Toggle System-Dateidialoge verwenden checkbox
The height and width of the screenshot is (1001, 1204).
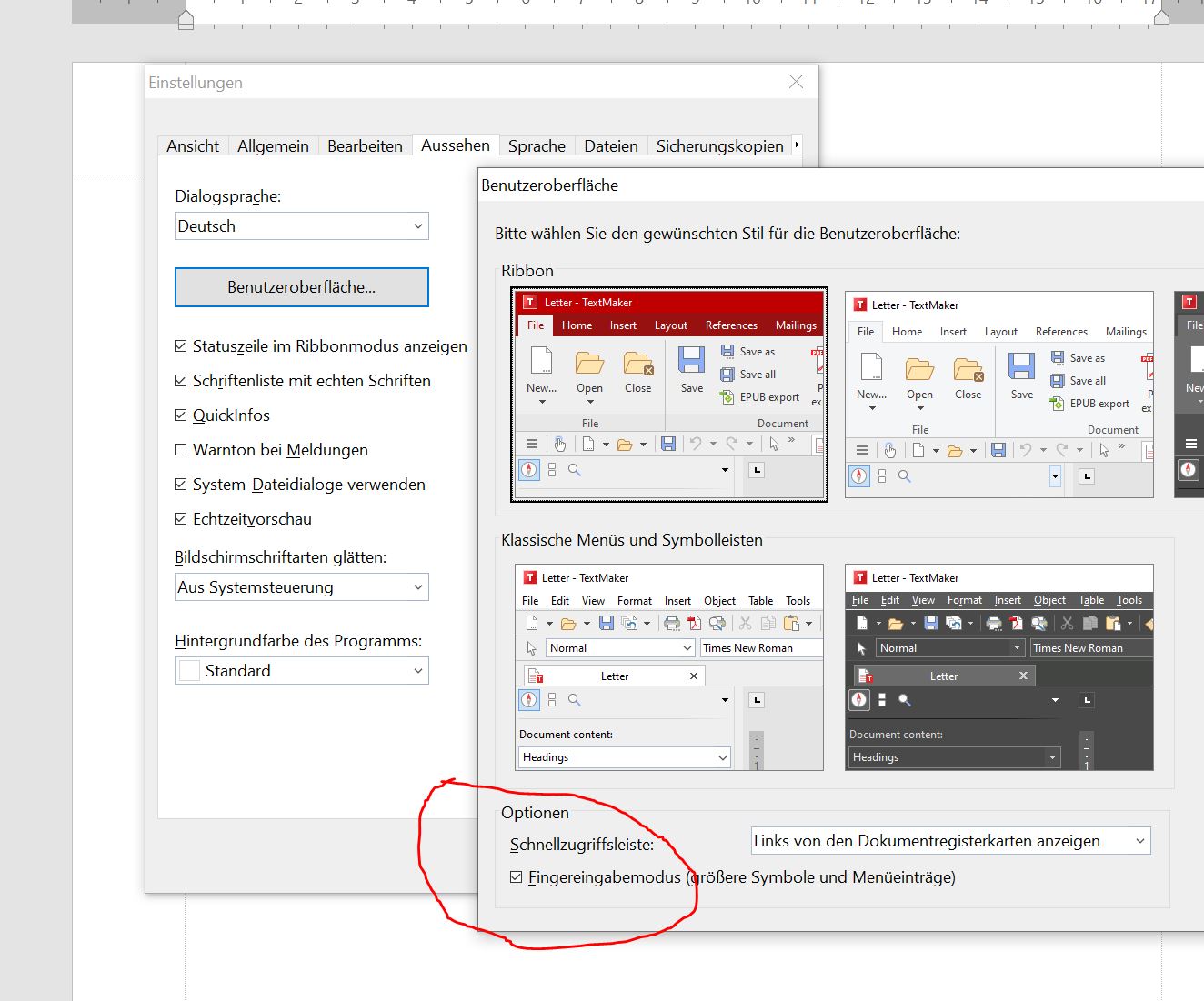pyautogui.click(x=181, y=485)
